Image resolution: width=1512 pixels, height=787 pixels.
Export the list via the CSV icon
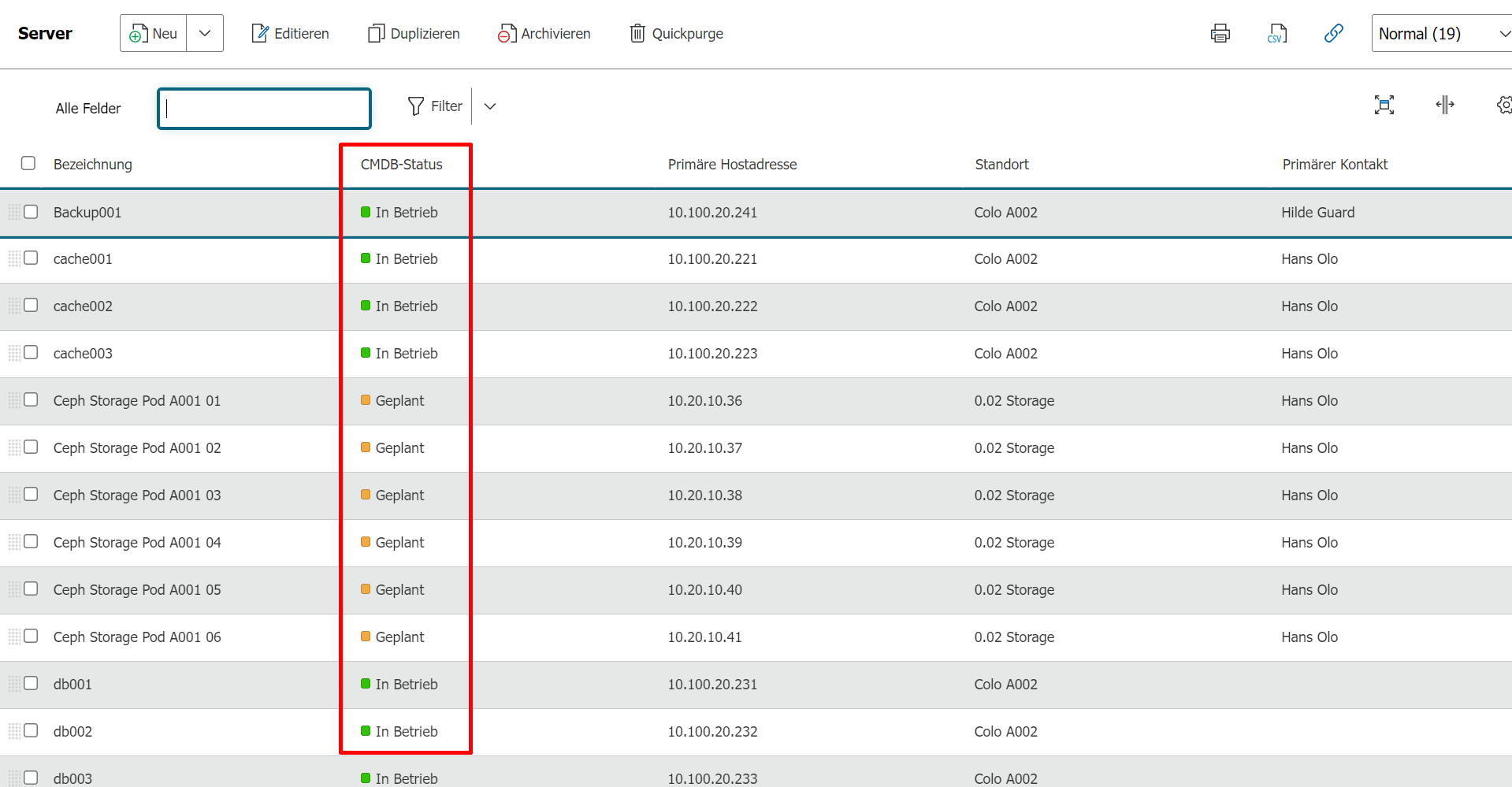point(1277,33)
